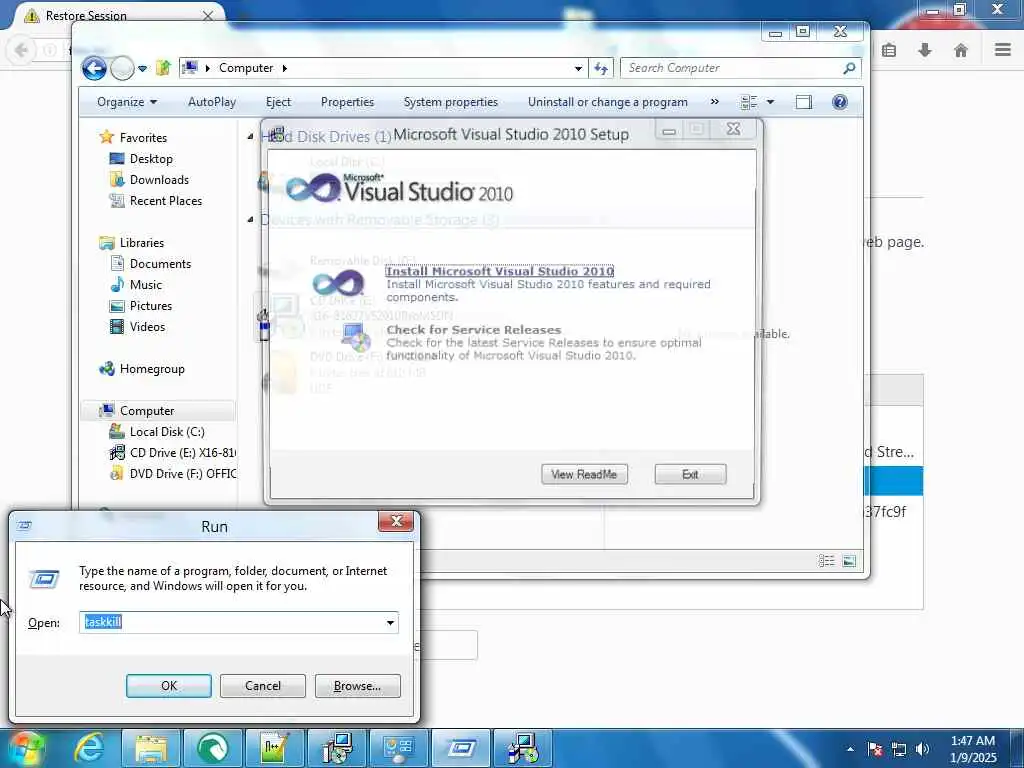Screen dimensions: 1024x768
Task: Click the volume speaker tray icon
Action: pos(923,749)
